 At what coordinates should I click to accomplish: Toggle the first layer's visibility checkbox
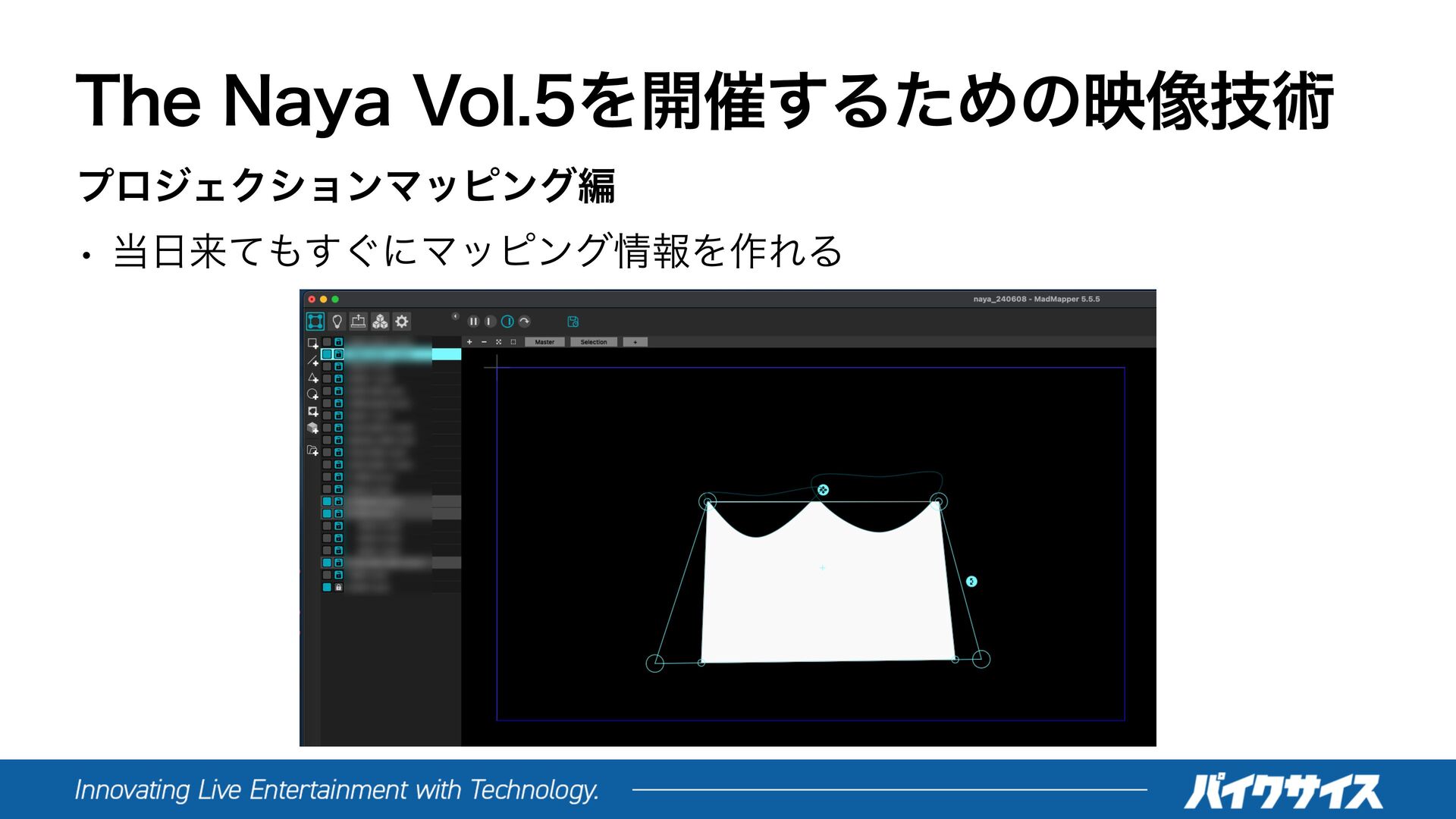(327, 342)
